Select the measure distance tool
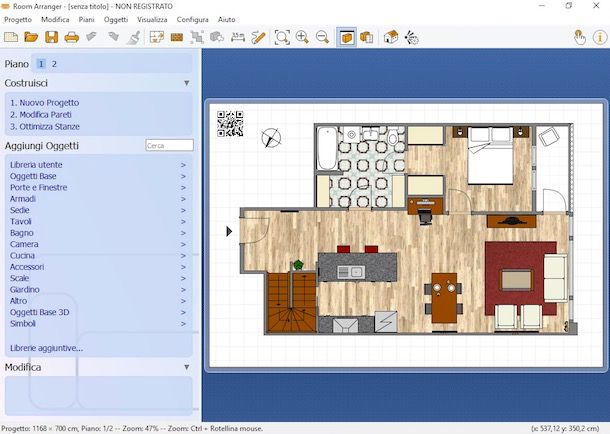 [238, 37]
